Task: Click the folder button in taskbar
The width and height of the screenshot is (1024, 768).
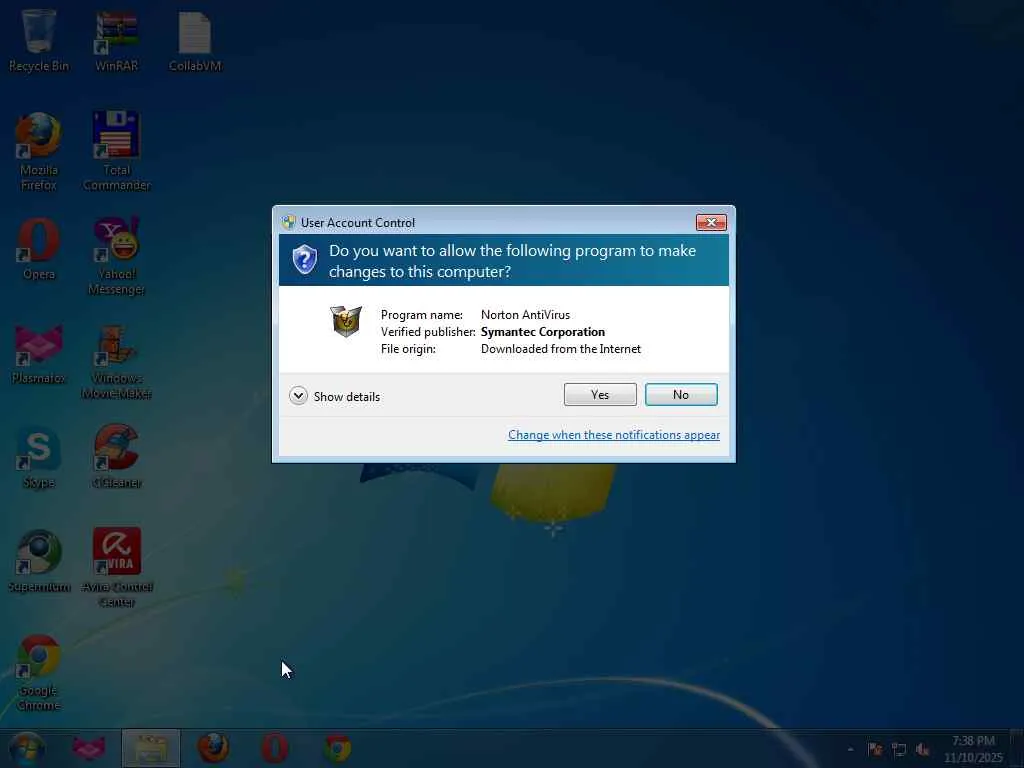Action: 150,748
